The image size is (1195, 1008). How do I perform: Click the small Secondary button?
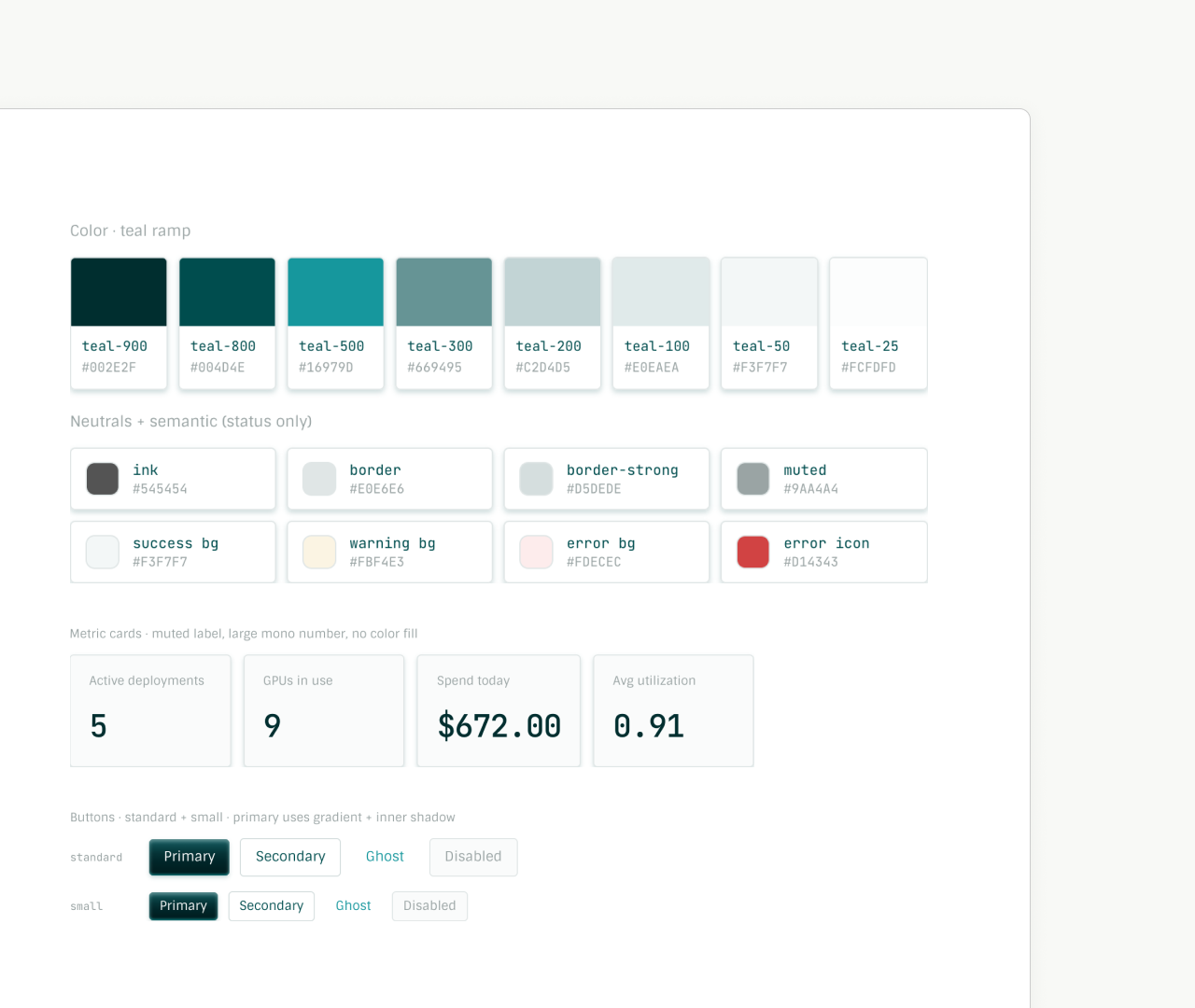coord(272,906)
